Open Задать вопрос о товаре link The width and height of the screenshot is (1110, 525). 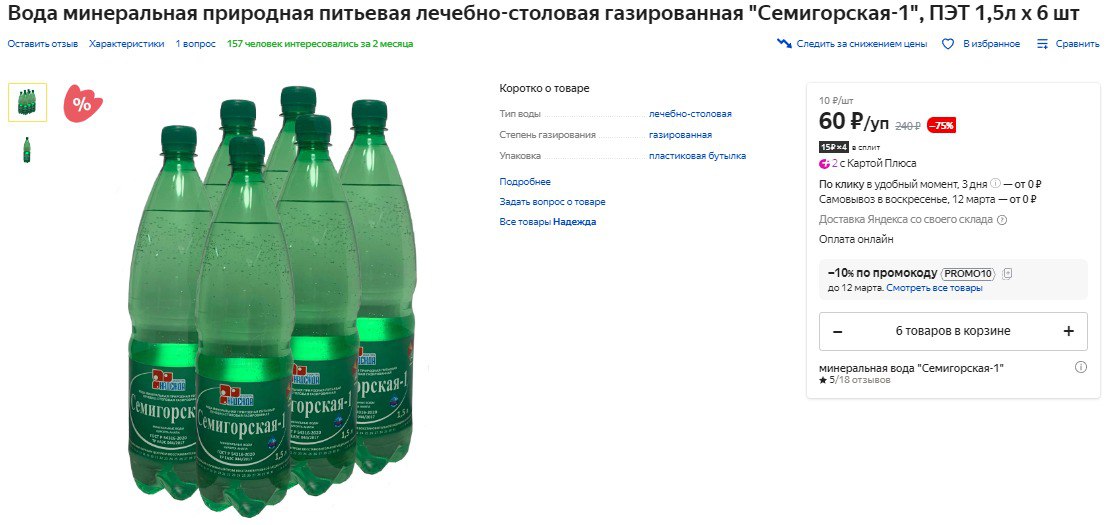(552, 202)
